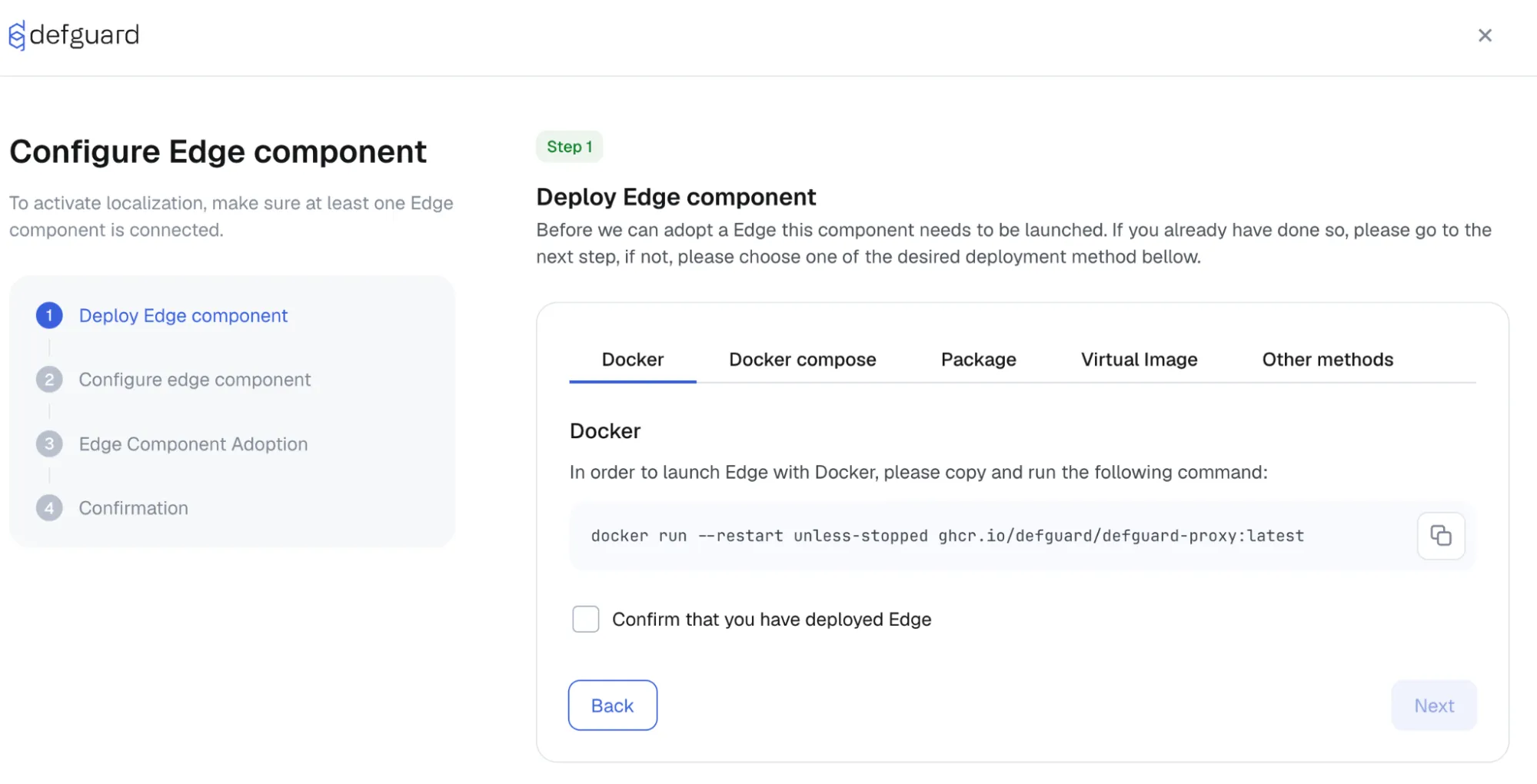The height and width of the screenshot is (784, 1537).
Task: Click the defguard logo icon
Action: pyautogui.click(x=17, y=35)
